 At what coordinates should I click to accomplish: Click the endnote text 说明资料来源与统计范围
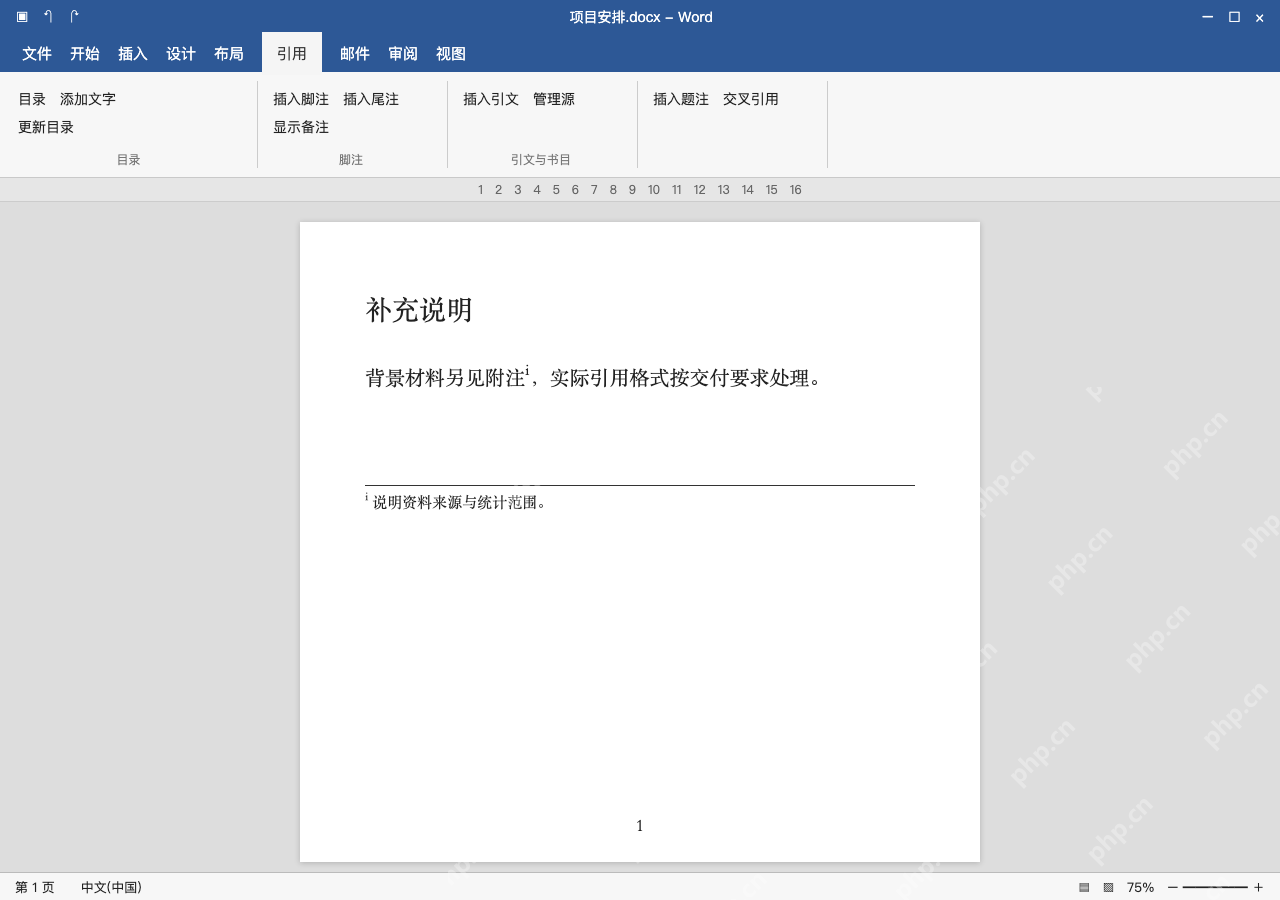click(x=459, y=502)
